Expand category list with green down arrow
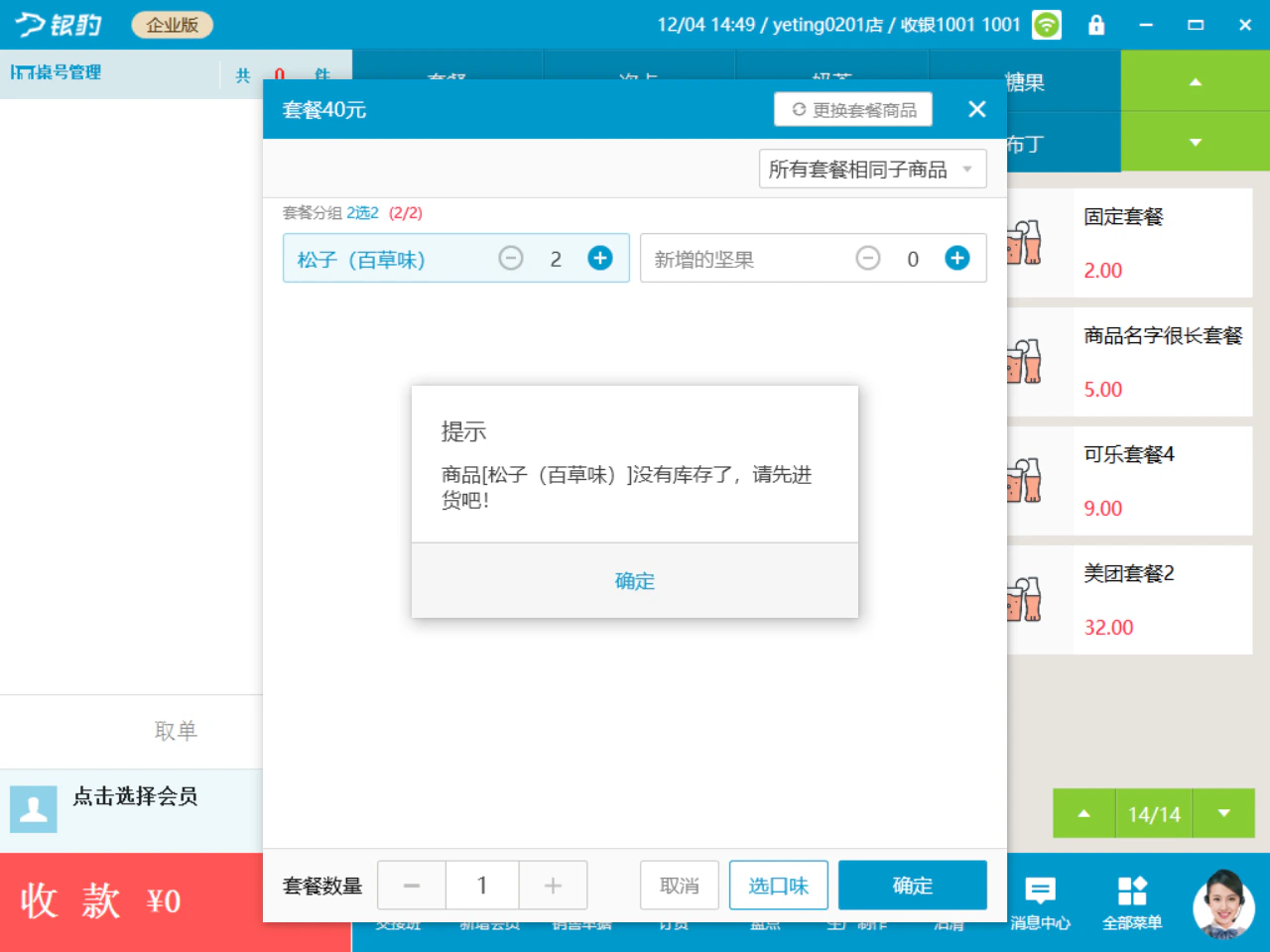The height and width of the screenshot is (952, 1270). point(1196,143)
